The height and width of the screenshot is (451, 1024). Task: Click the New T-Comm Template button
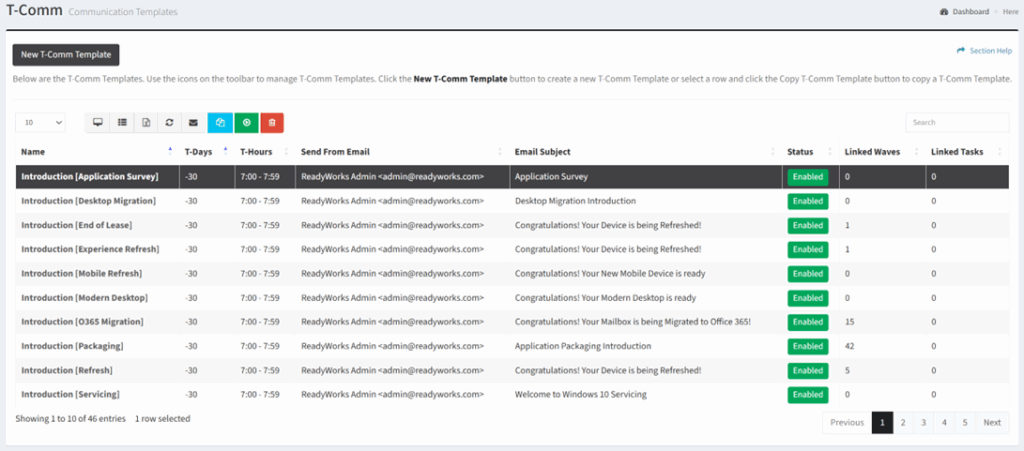[x=66, y=55]
